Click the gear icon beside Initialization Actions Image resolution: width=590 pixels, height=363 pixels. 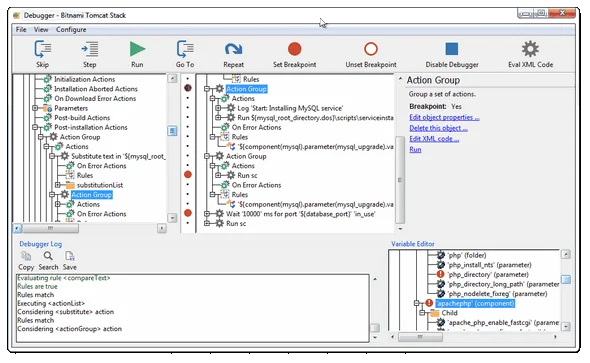(x=47, y=79)
